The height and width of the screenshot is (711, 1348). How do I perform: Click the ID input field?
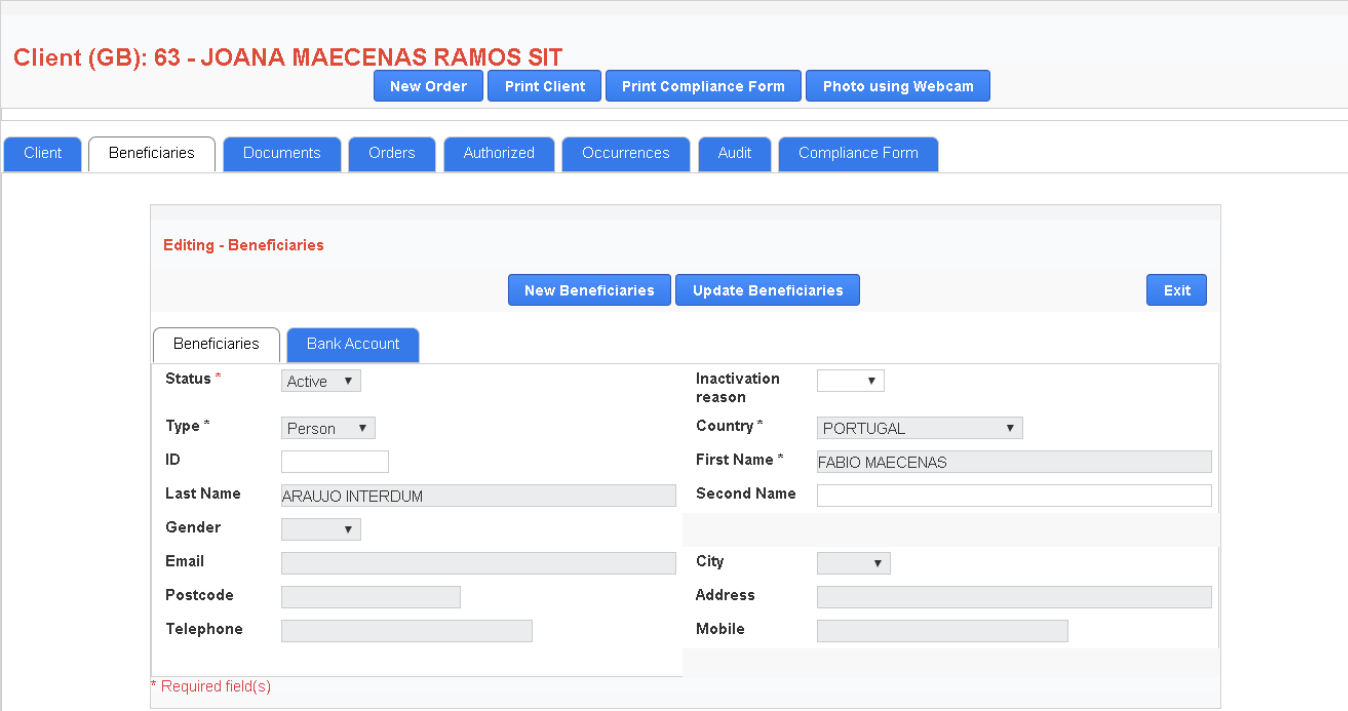point(334,462)
